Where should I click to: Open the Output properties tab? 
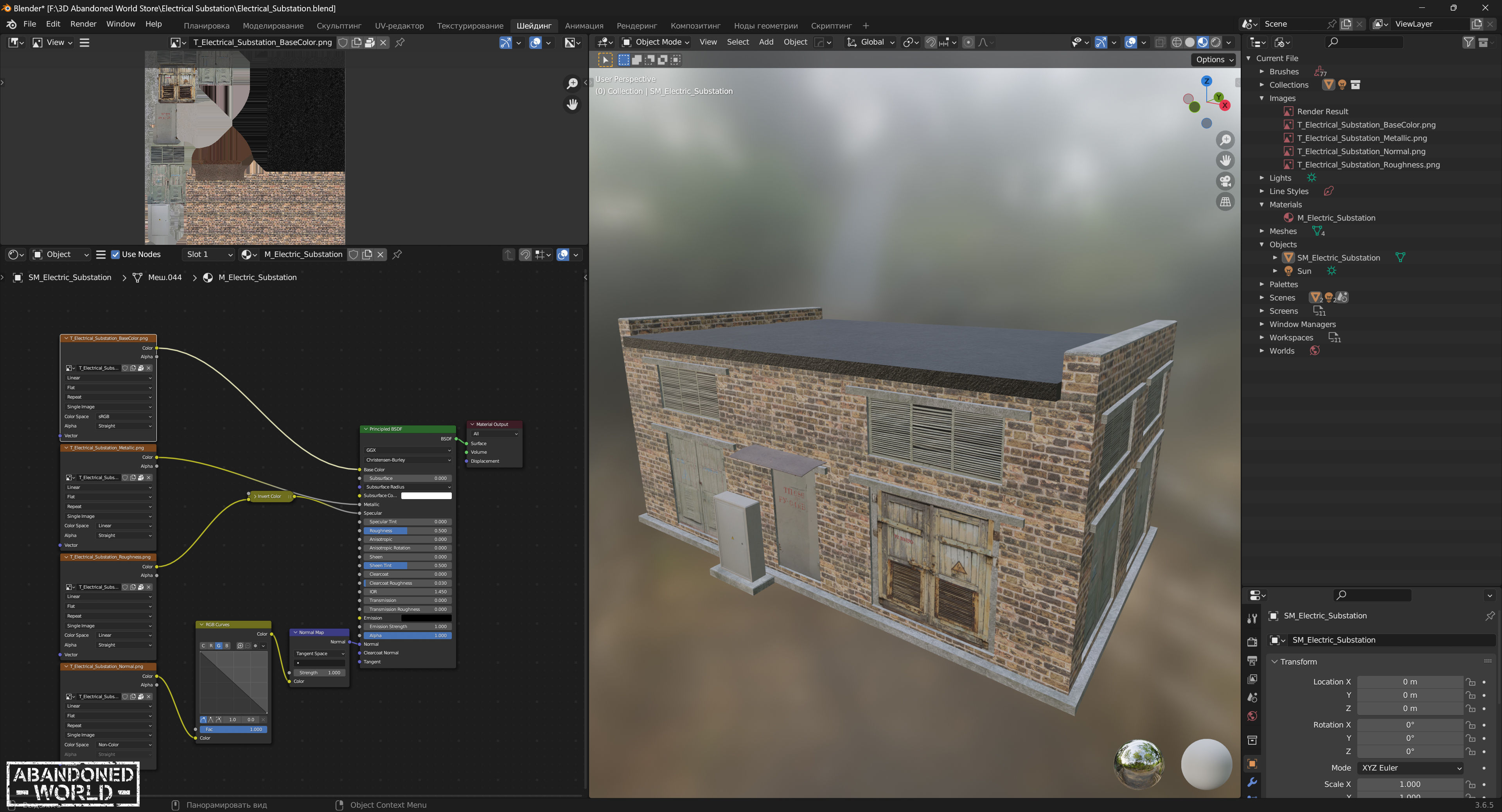pos(1252,661)
